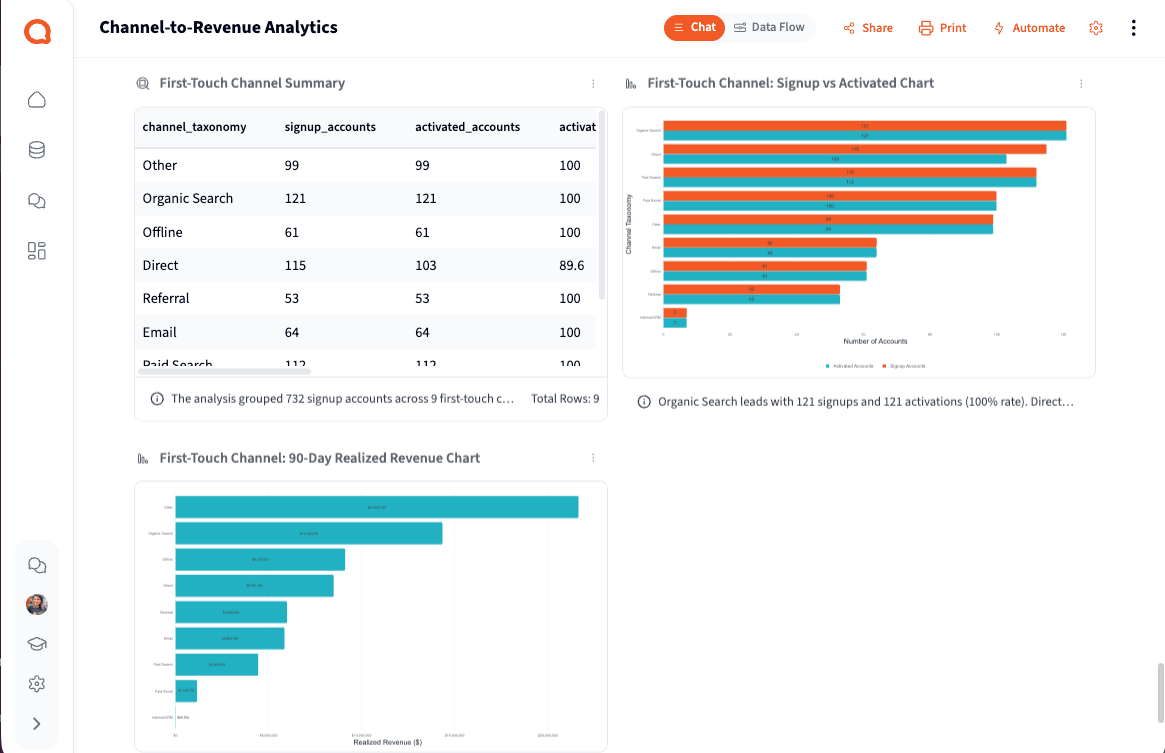Click the orange app logo

[x=37, y=31]
